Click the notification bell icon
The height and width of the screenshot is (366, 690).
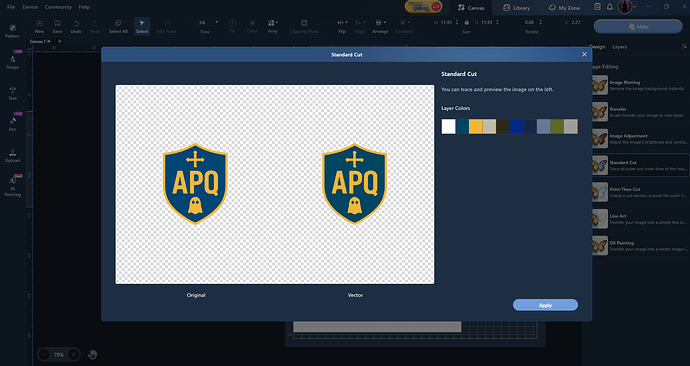(x=609, y=7)
